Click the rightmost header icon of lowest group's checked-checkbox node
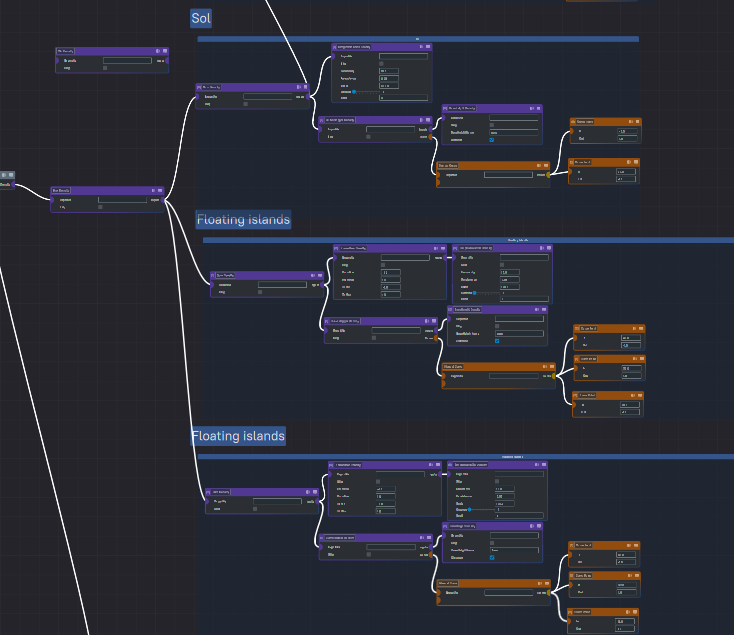Screen dimensions: 734x635 click(539, 526)
